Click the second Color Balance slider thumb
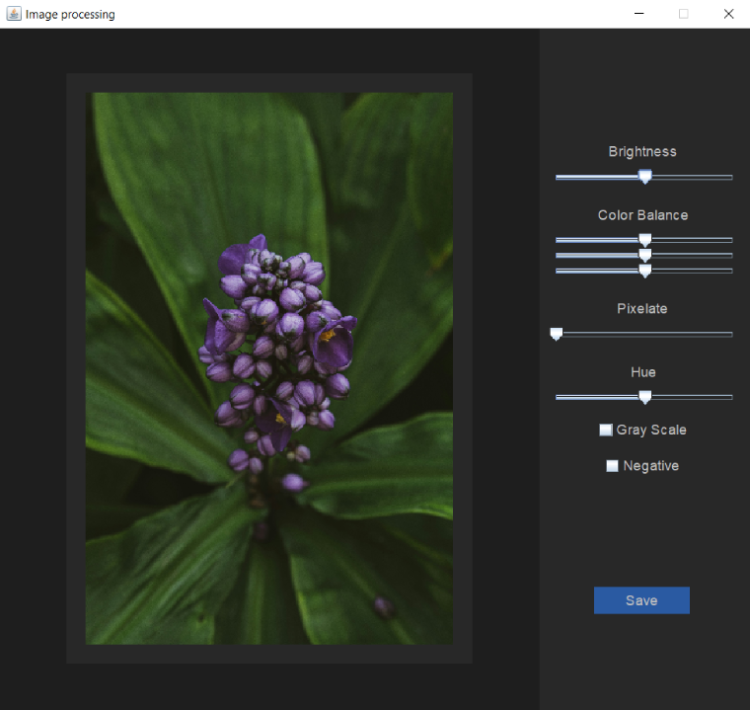 (x=645, y=255)
